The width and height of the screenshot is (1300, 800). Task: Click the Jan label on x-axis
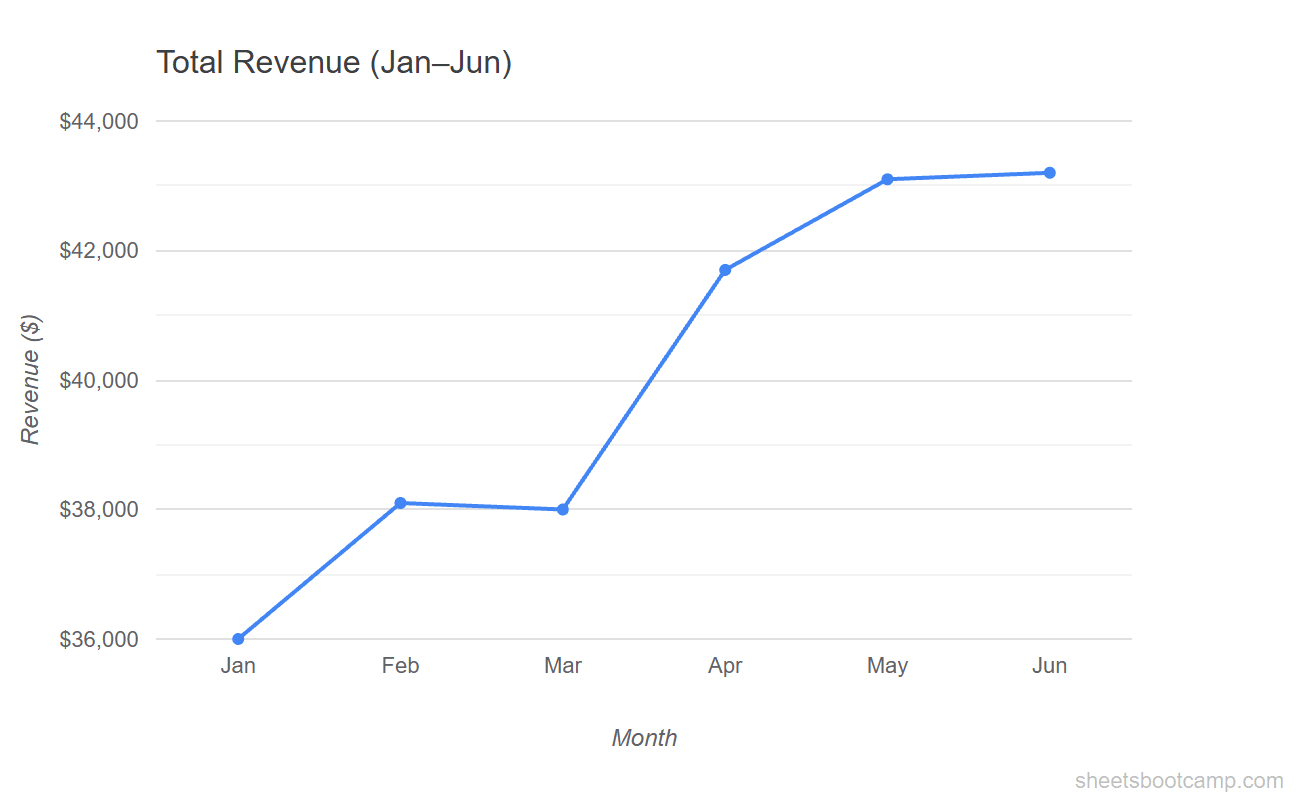238,665
